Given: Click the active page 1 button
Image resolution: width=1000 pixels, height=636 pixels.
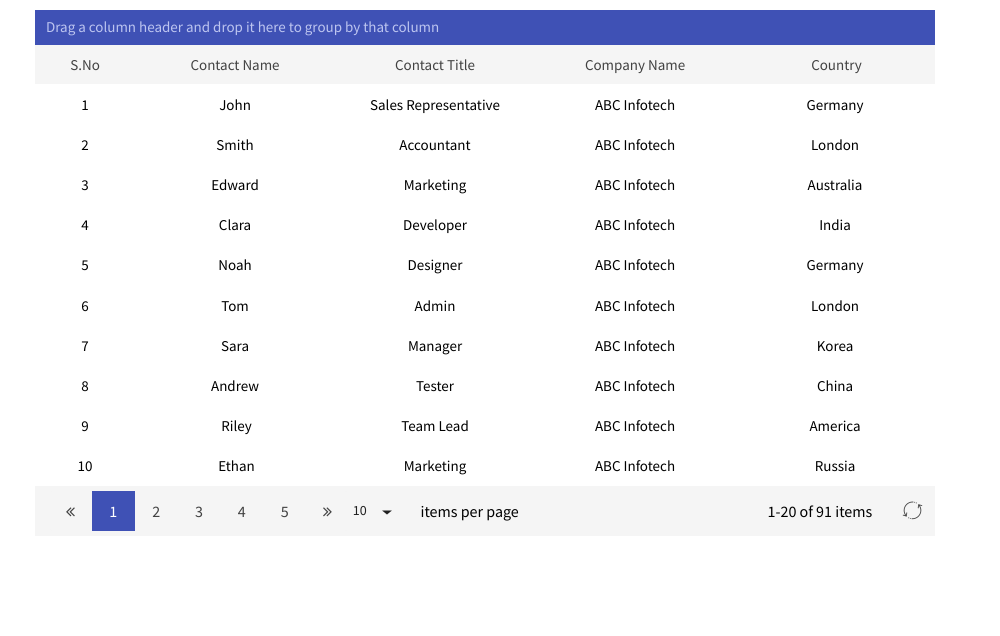Looking at the screenshot, I should 113,511.
